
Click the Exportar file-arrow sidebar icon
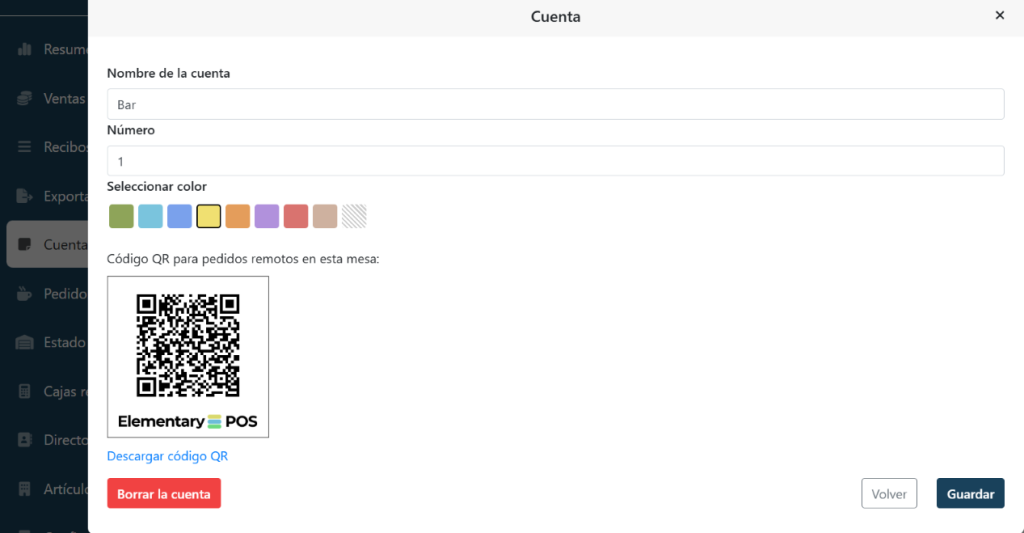pos(25,196)
